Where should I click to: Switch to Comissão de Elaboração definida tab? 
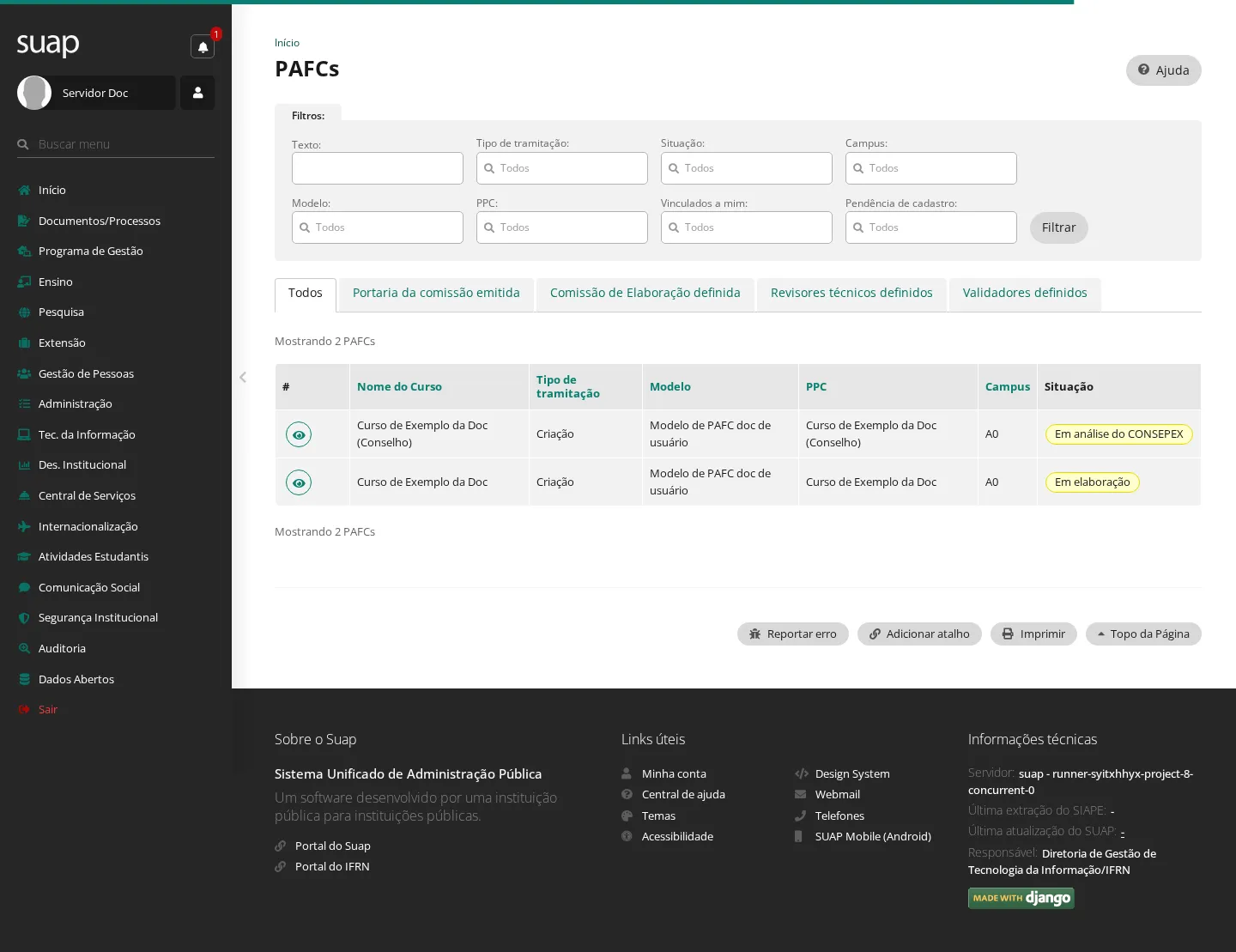point(645,294)
